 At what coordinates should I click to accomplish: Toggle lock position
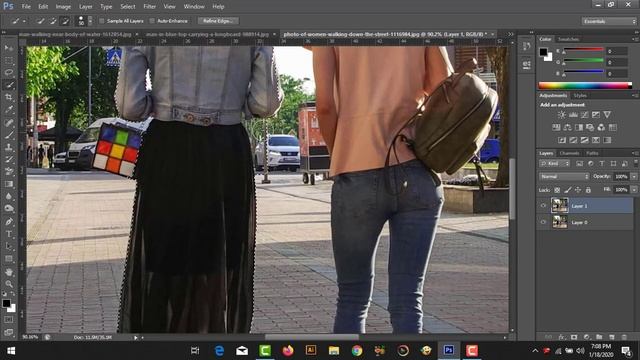[x=578, y=190]
